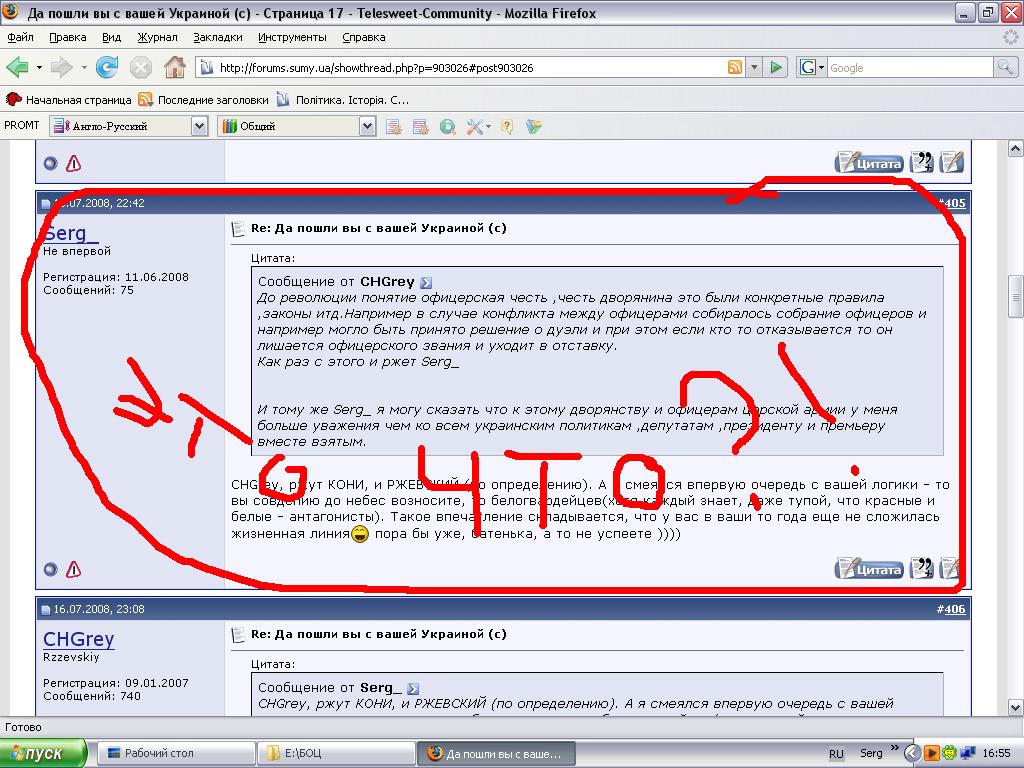The width and height of the screenshot is (1024, 768).
Task: Click the RSS feed icon in address bar
Action: point(735,68)
